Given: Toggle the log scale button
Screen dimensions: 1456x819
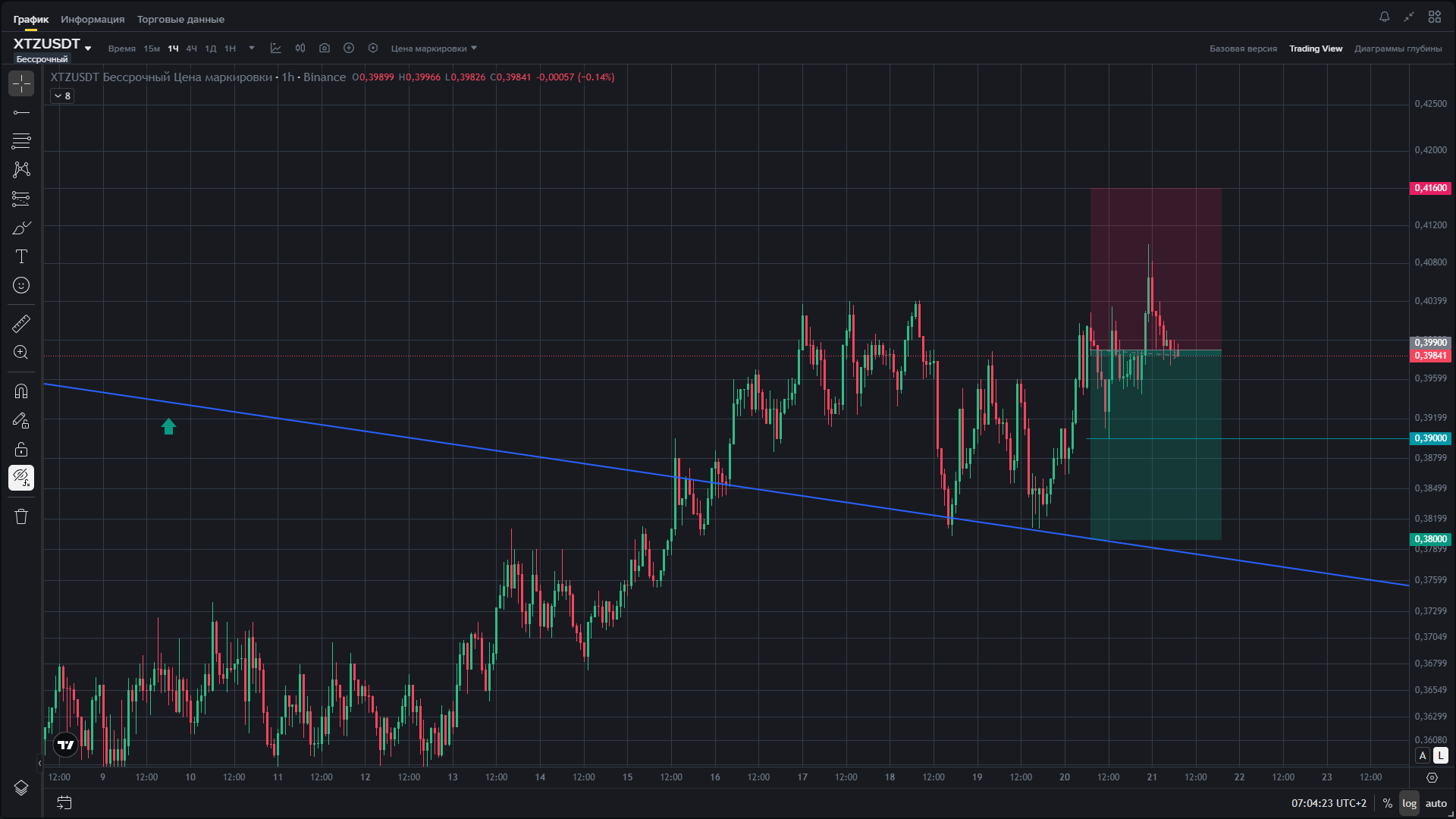Looking at the screenshot, I should [1409, 803].
